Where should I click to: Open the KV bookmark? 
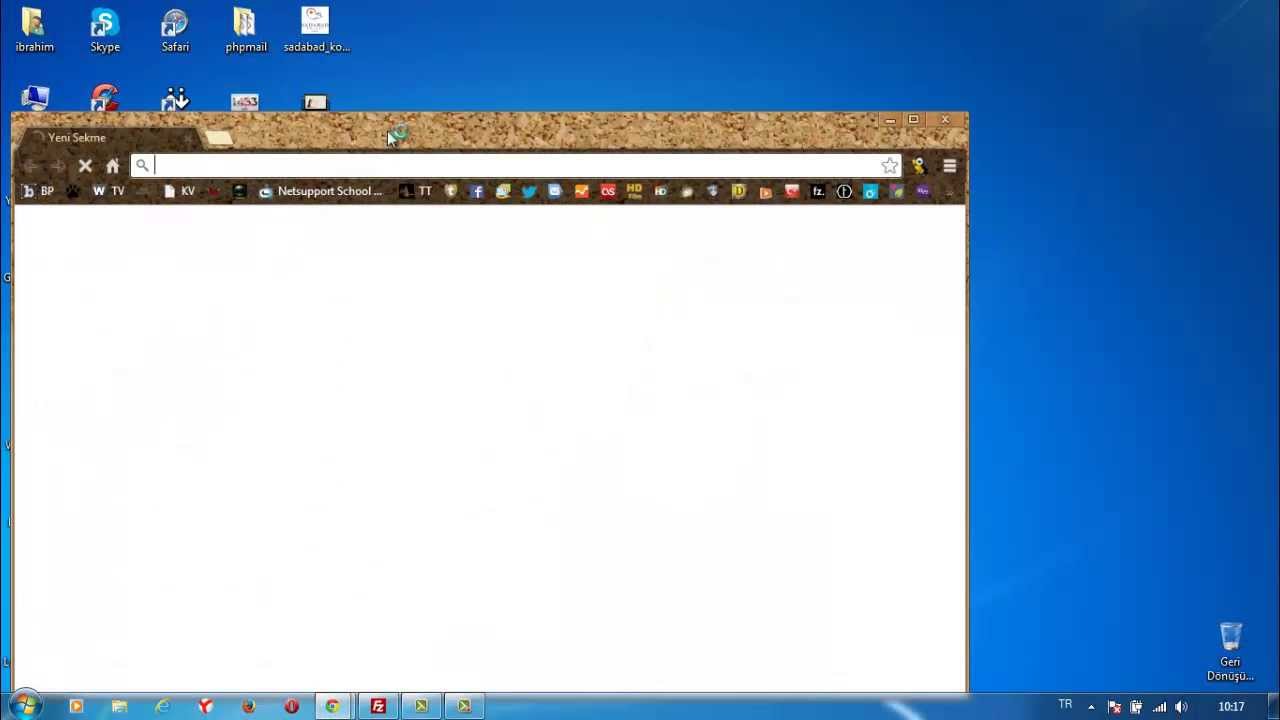(x=179, y=191)
